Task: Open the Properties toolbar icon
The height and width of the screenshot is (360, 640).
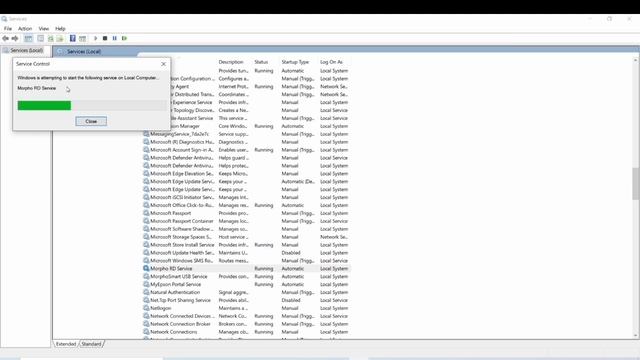Action: click(x=40, y=38)
